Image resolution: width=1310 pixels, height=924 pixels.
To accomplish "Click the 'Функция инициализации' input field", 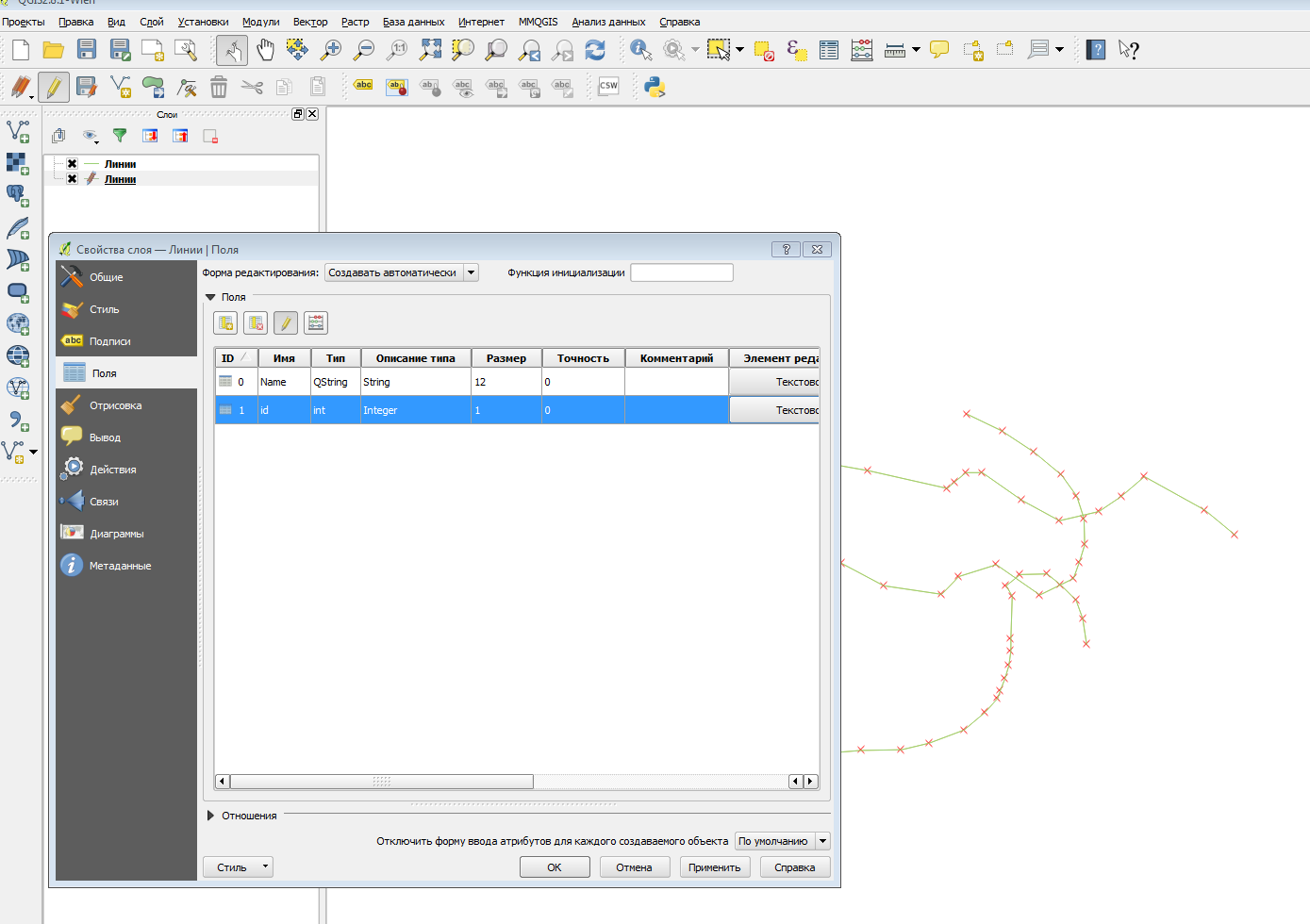I will point(681,273).
